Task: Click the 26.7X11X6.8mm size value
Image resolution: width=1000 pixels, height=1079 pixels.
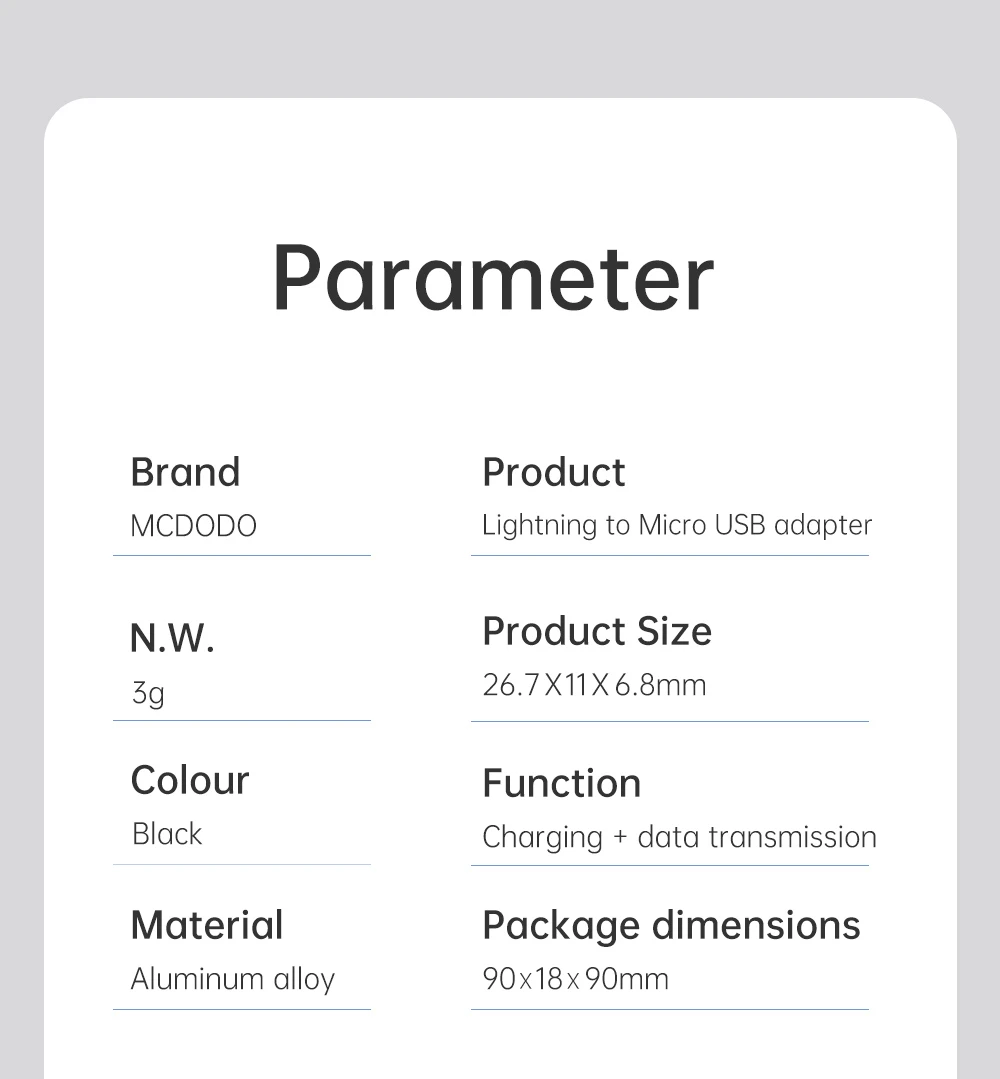Action: (x=594, y=686)
